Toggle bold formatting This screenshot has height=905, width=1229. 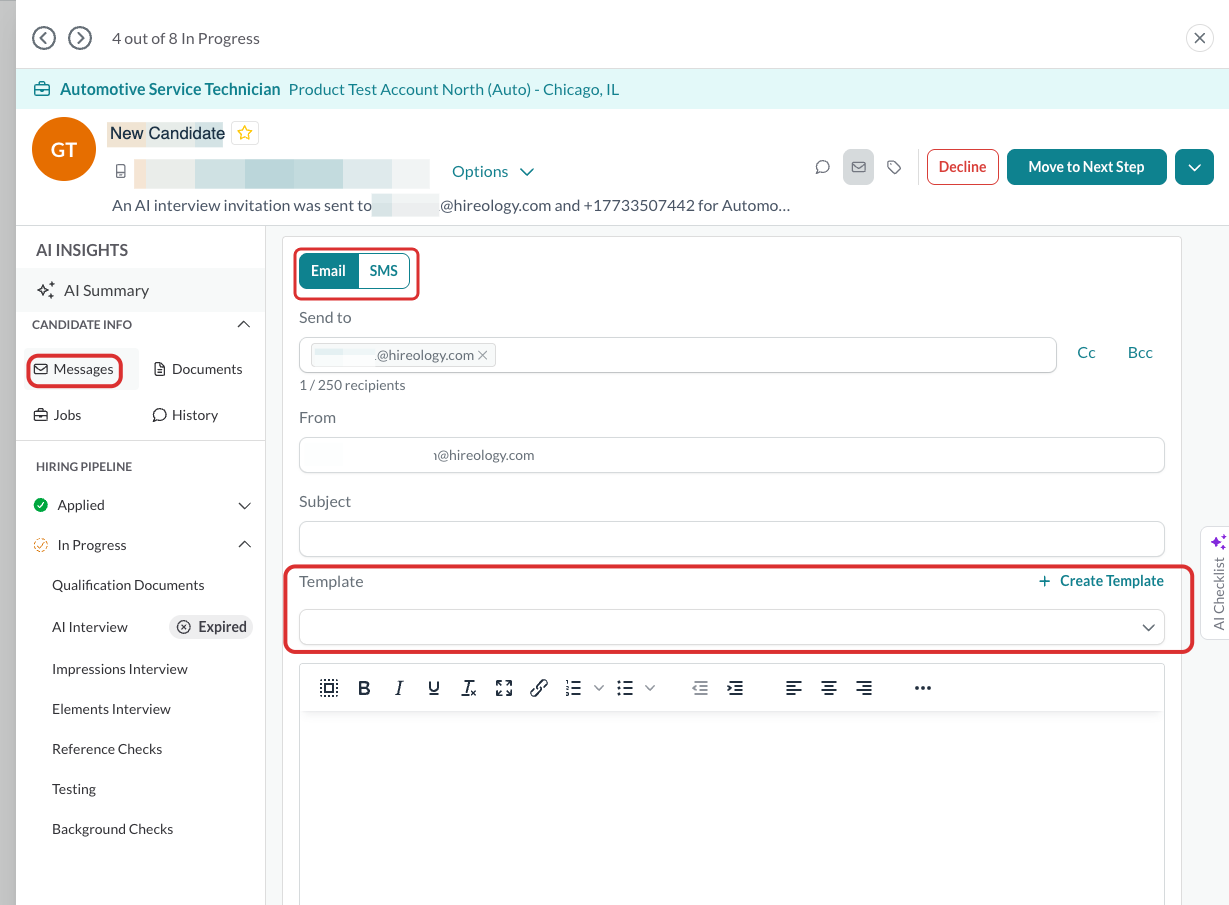pos(364,688)
